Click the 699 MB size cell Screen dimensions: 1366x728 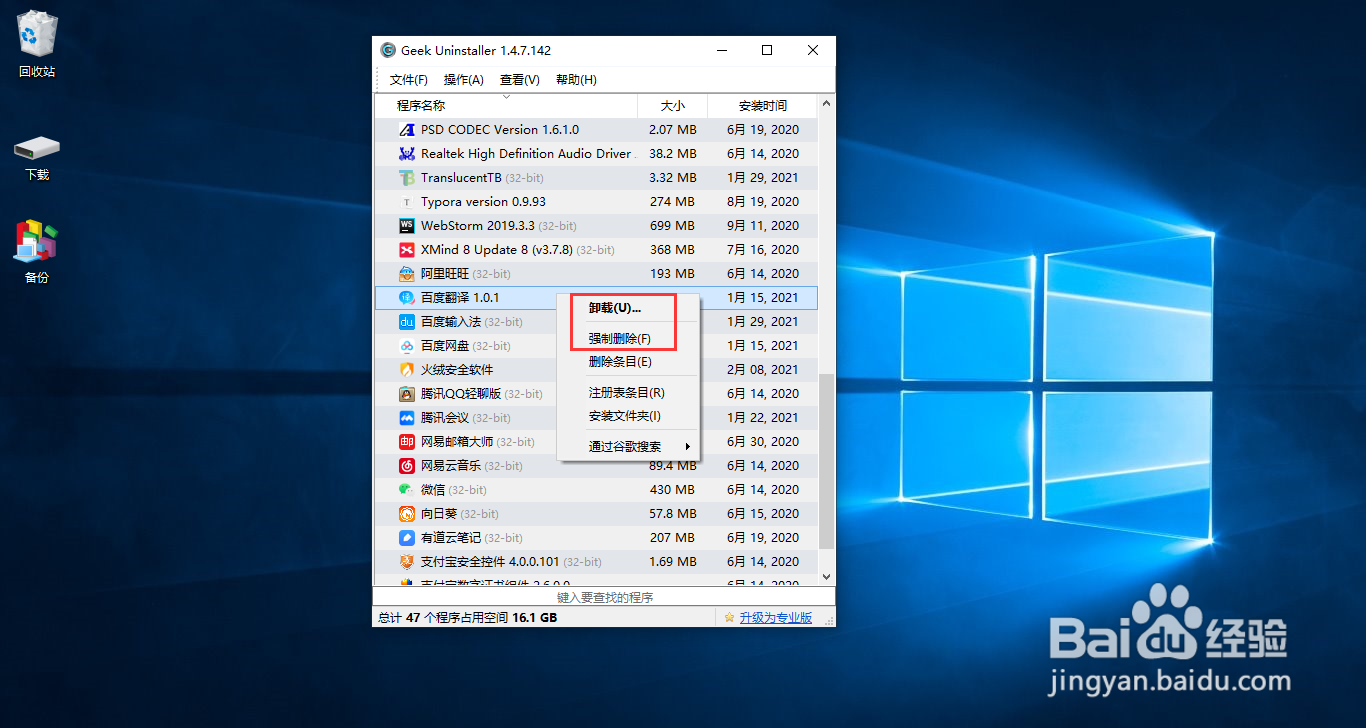click(672, 226)
